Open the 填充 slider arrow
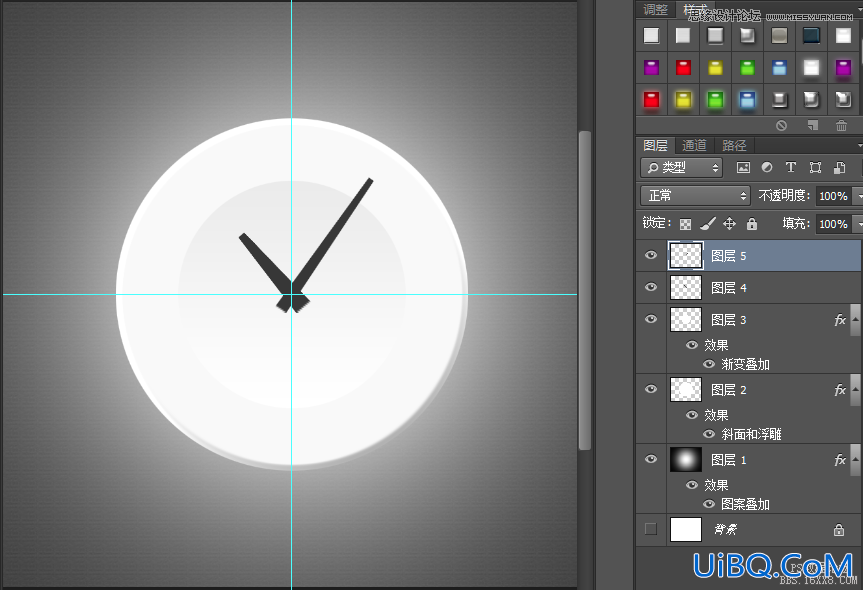Screen dimensions: 863x590 coord(858,224)
